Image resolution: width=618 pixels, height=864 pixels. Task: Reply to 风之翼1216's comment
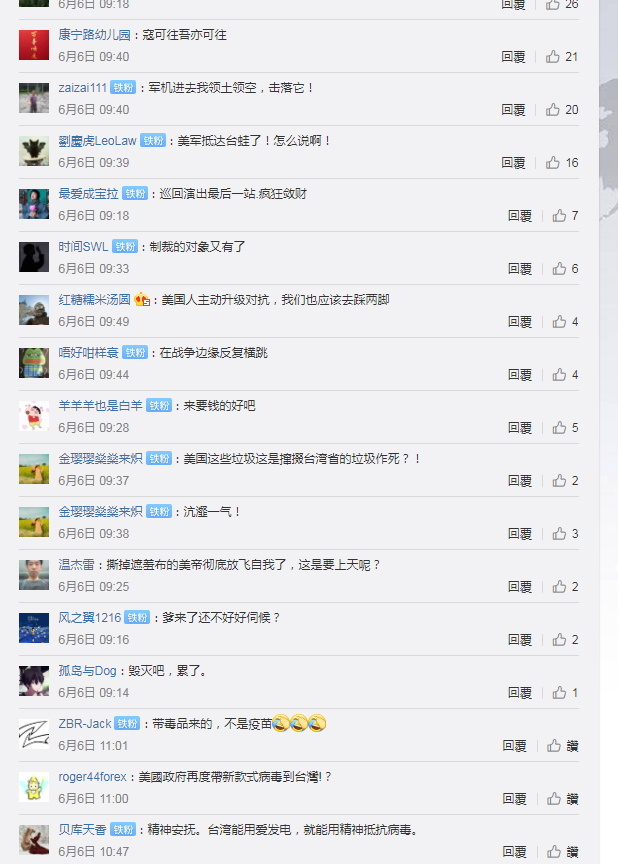(520, 639)
